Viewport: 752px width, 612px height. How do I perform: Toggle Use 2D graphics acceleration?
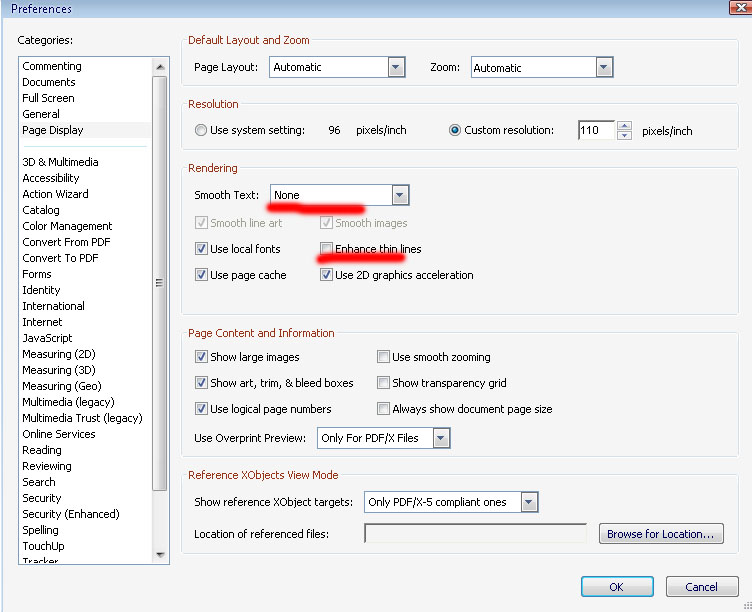click(326, 275)
